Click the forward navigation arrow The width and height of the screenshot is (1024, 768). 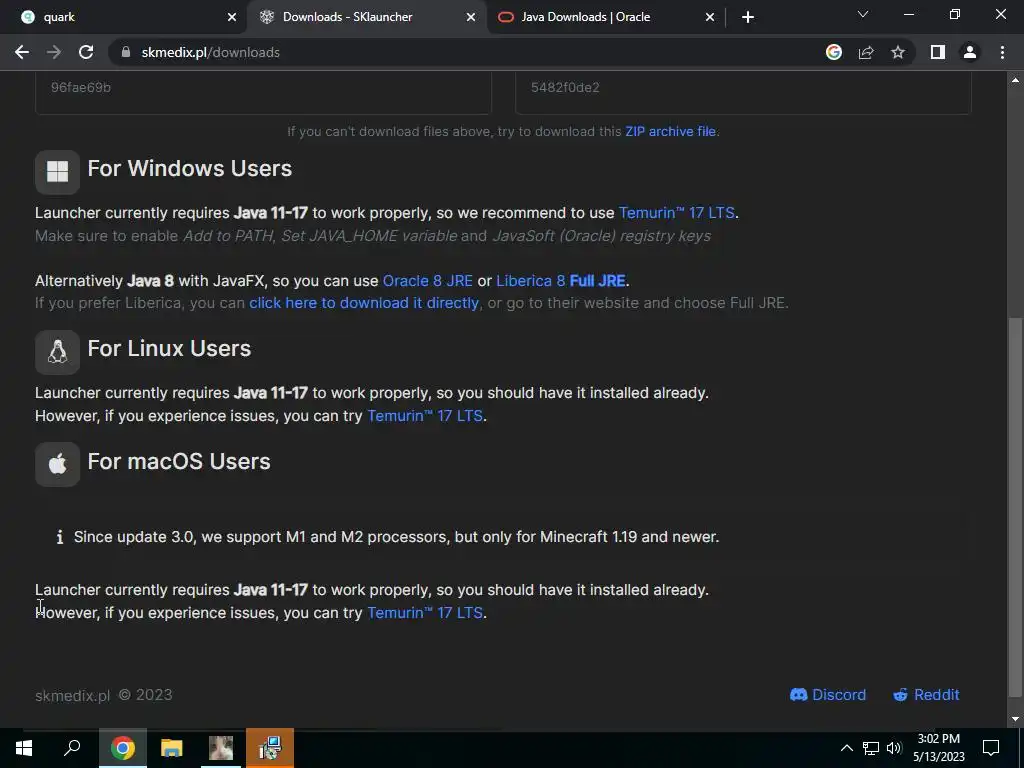(54, 52)
